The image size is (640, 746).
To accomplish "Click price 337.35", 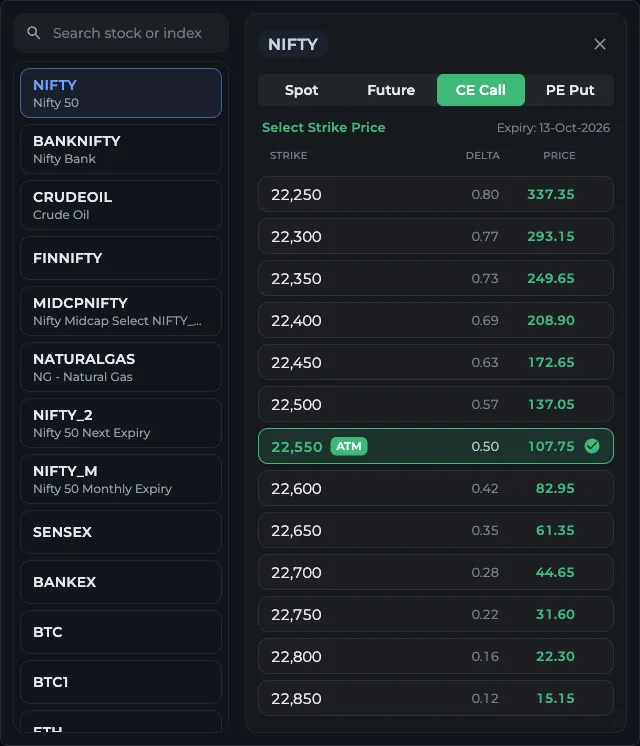I will pyautogui.click(x=551, y=194).
